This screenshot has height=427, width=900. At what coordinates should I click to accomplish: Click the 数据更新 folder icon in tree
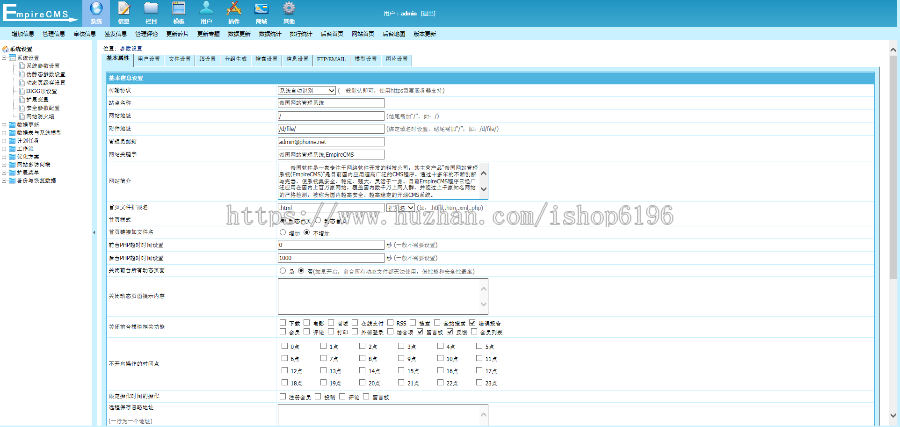coord(12,125)
